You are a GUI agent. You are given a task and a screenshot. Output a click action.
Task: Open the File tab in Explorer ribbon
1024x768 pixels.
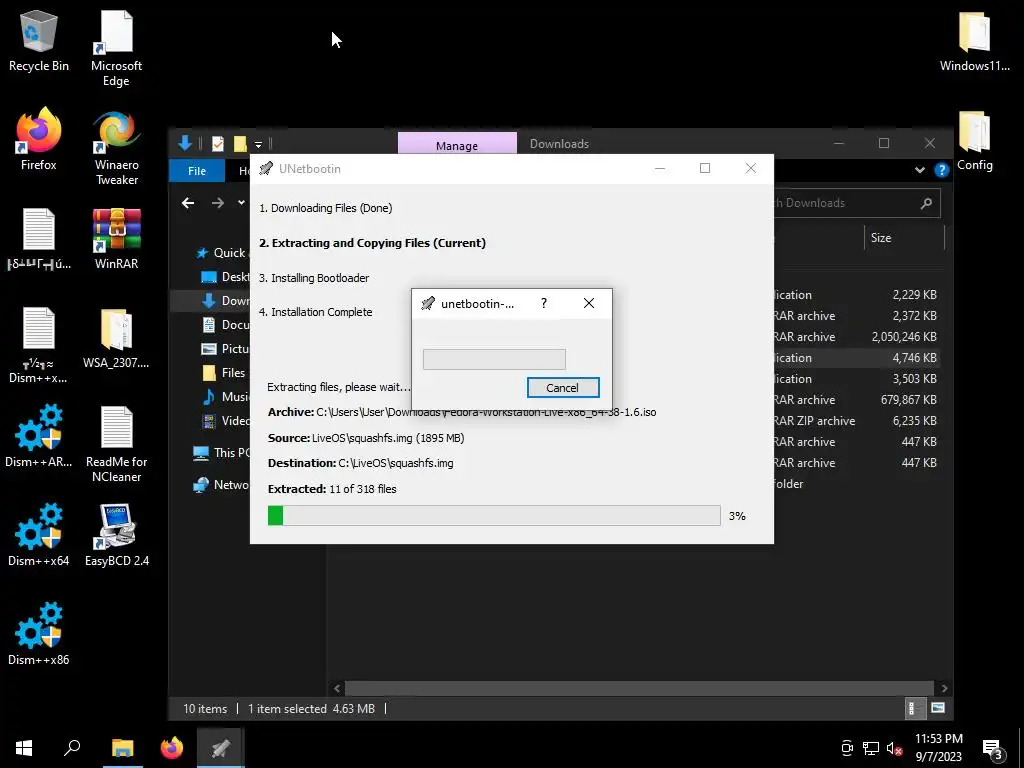[x=197, y=170]
